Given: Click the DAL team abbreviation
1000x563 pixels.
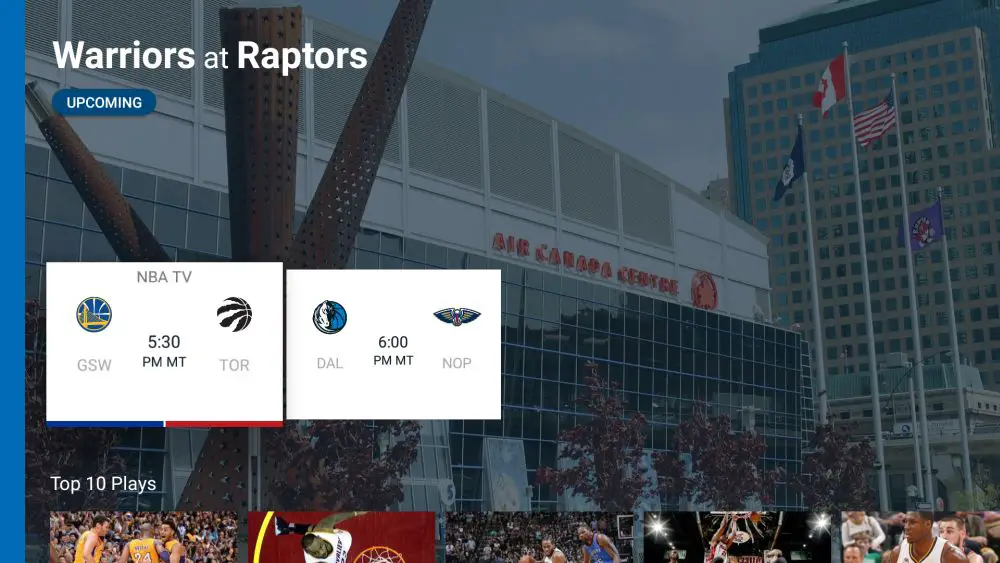Looking at the screenshot, I should click(x=330, y=363).
